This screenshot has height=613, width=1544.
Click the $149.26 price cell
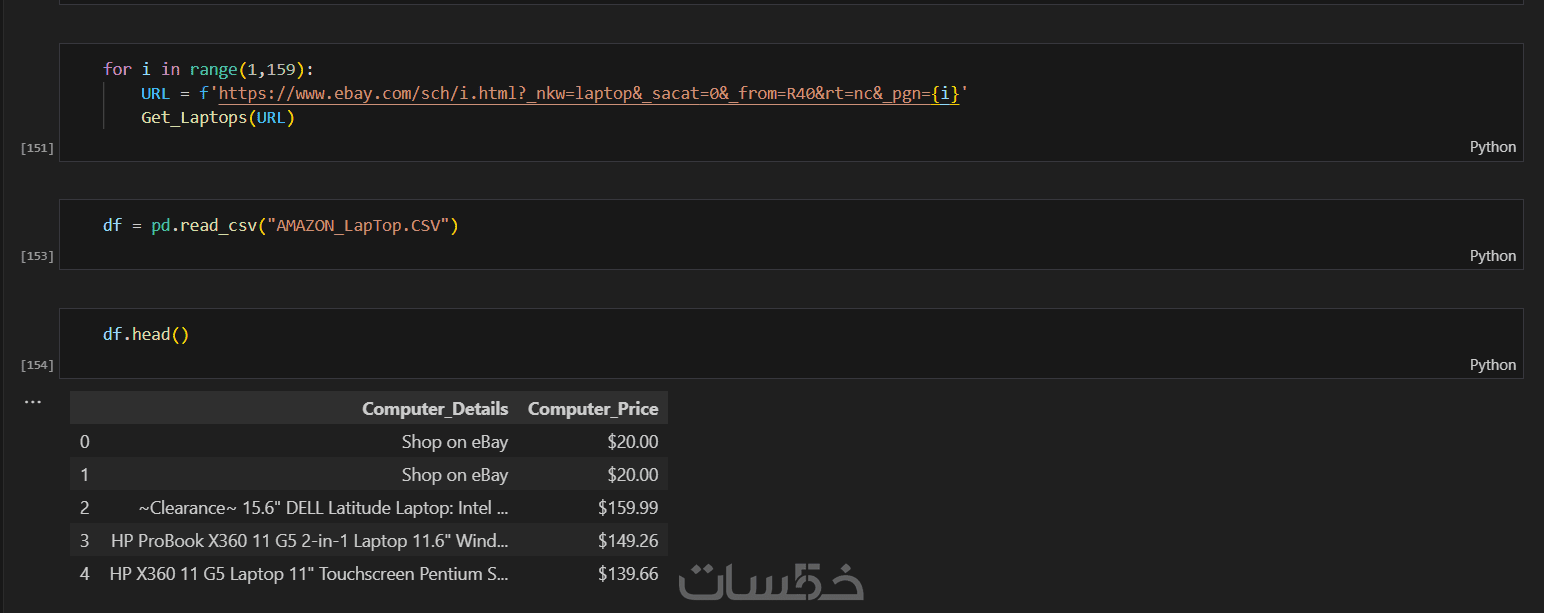click(627, 541)
